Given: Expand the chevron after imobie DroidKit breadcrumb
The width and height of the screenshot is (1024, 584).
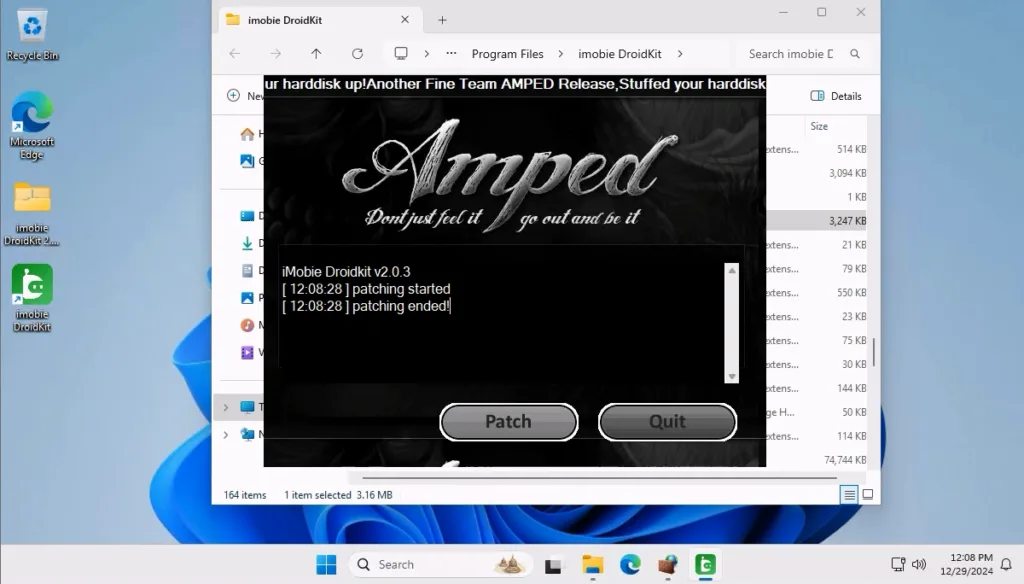Looking at the screenshot, I should (x=680, y=54).
